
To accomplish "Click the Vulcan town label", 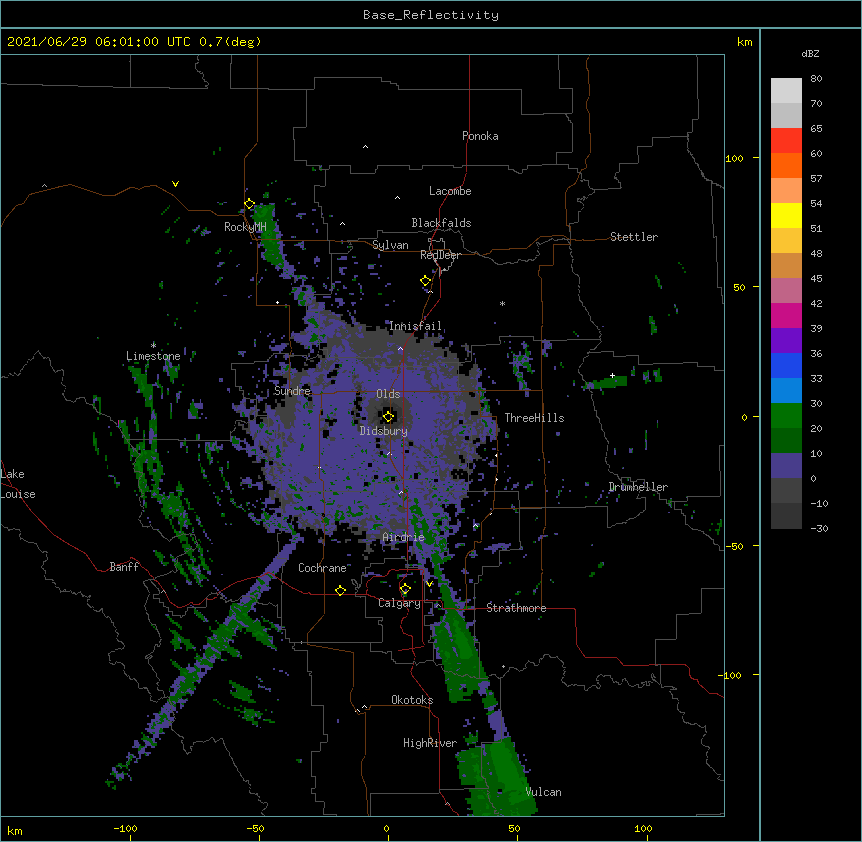I will [x=543, y=792].
